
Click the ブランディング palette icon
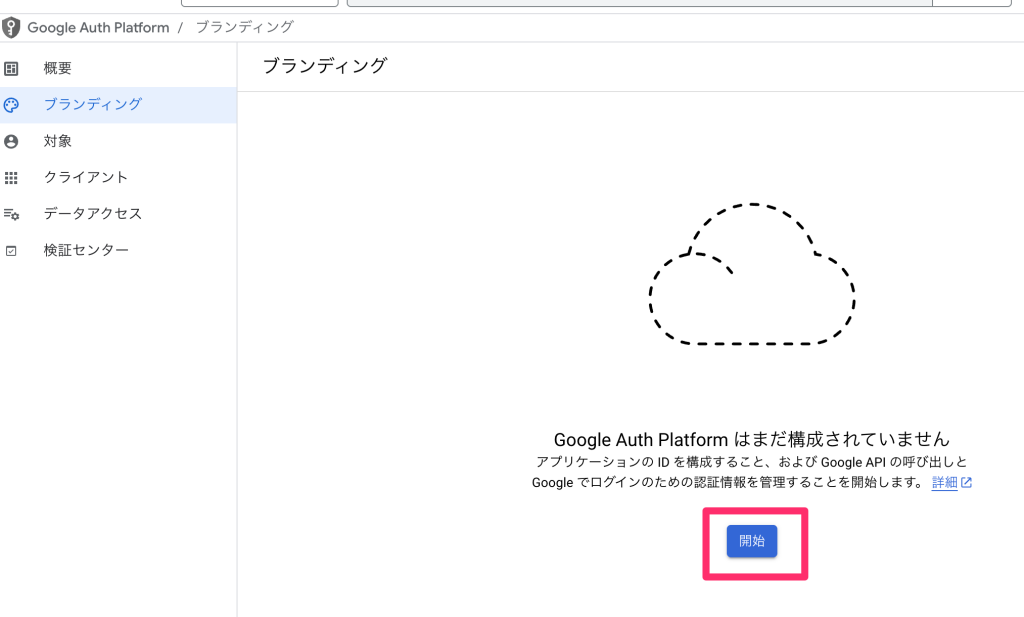pos(11,105)
